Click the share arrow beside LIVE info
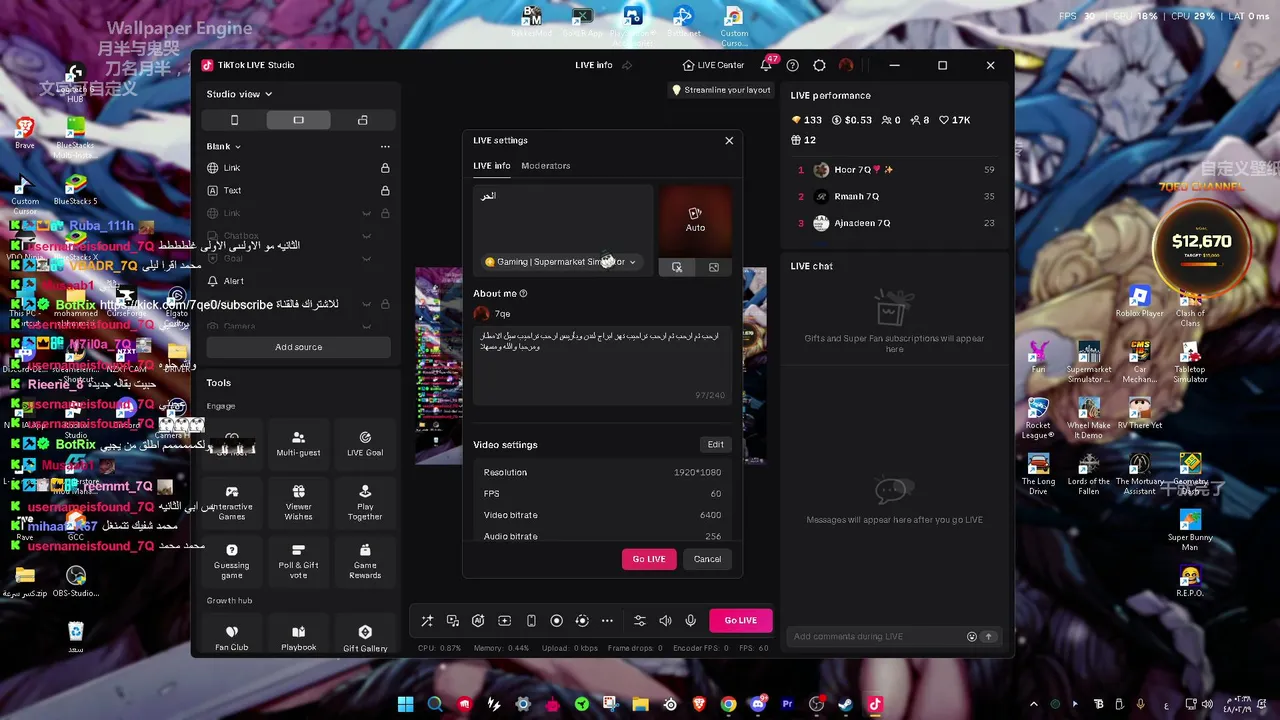The width and height of the screenshot is (1280, 720). [627, 65]
